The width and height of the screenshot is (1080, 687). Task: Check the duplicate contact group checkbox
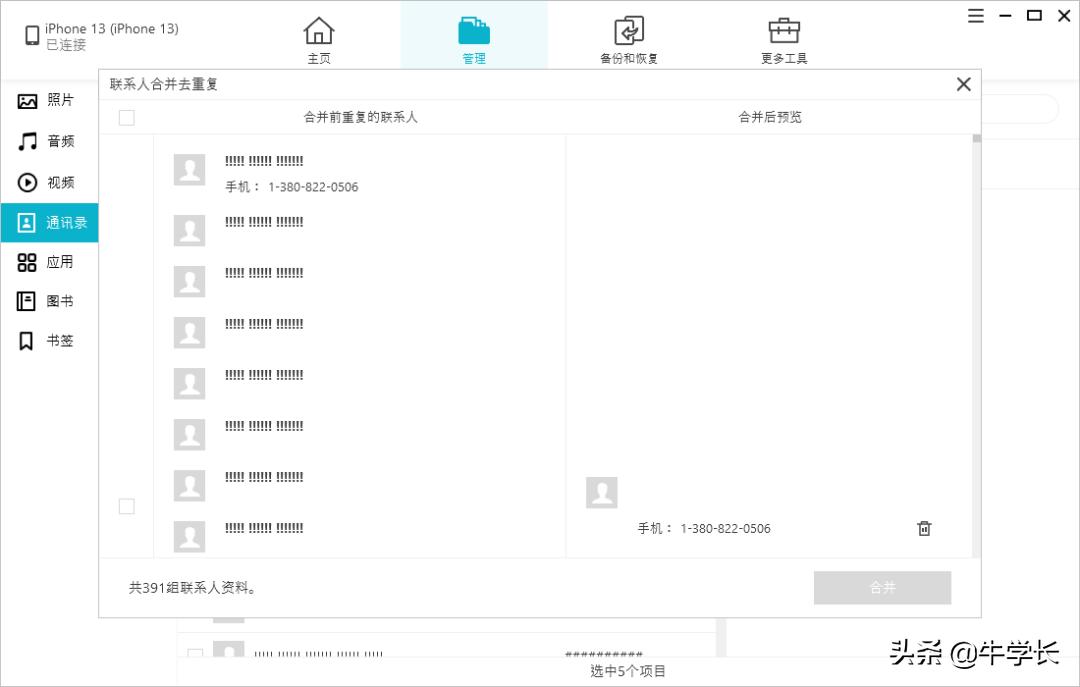click(126, 506)
